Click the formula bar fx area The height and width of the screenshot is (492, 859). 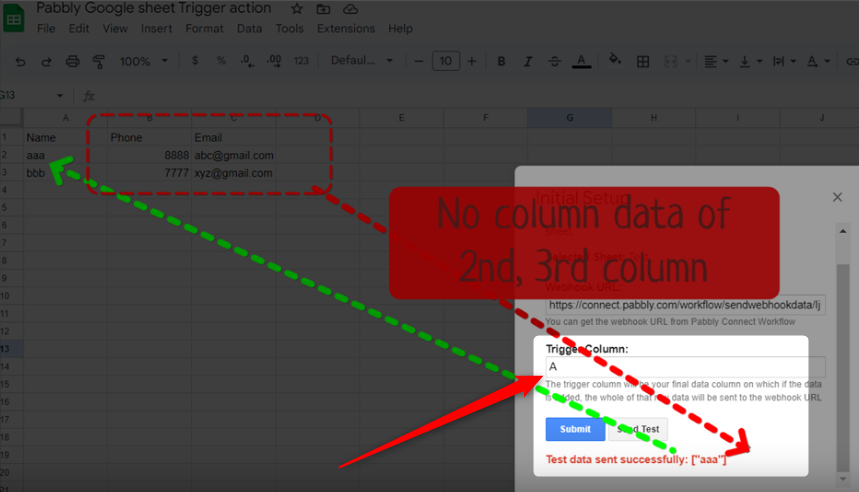click(x=88, y=96)
